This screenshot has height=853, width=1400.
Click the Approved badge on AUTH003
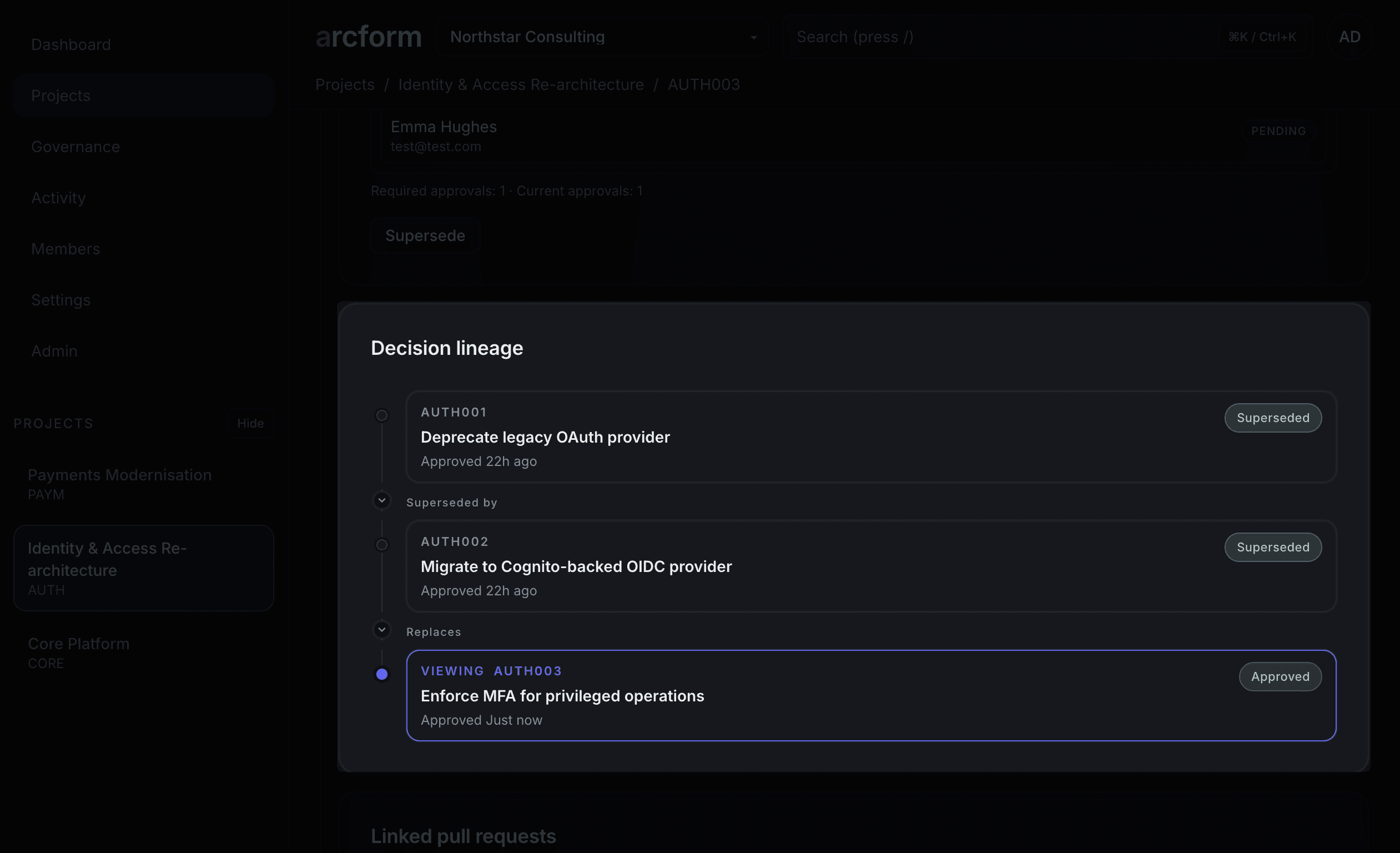(1280, 676)
